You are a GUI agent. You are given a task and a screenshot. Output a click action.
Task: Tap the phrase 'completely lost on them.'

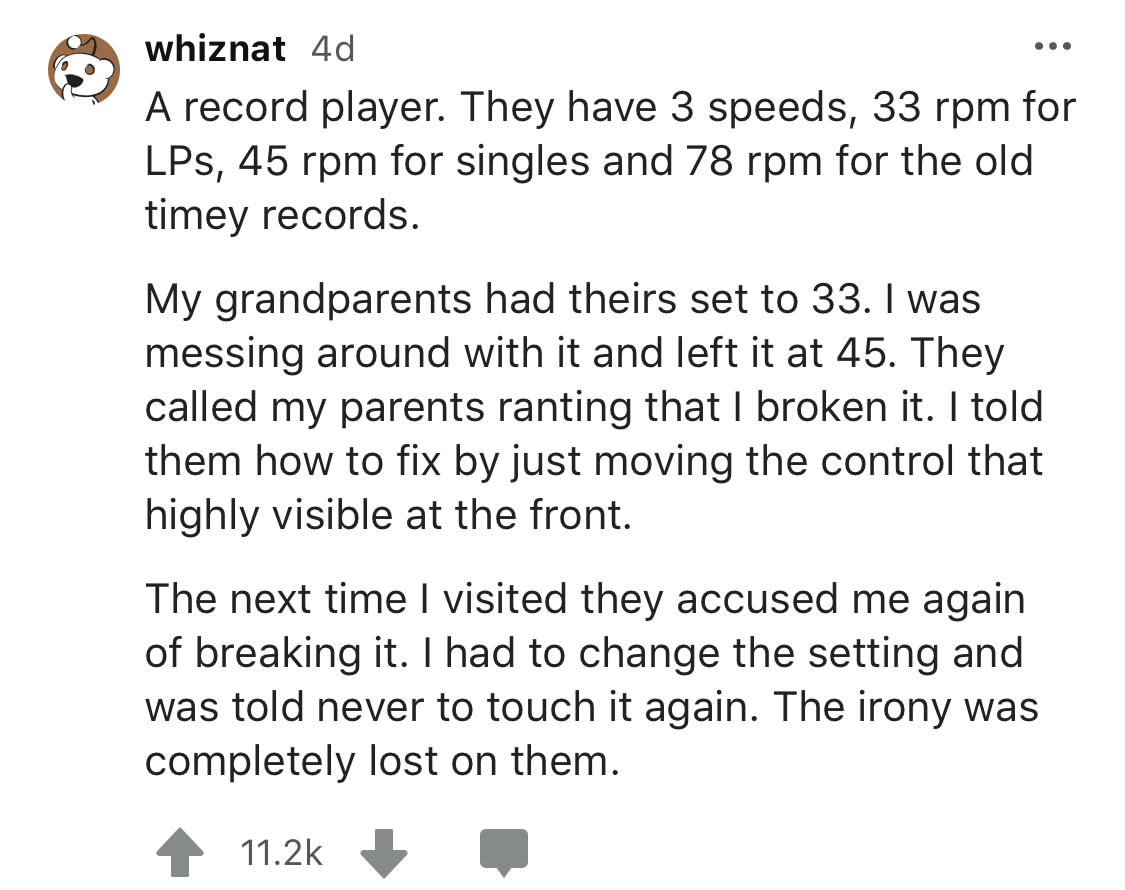[377, 762]
